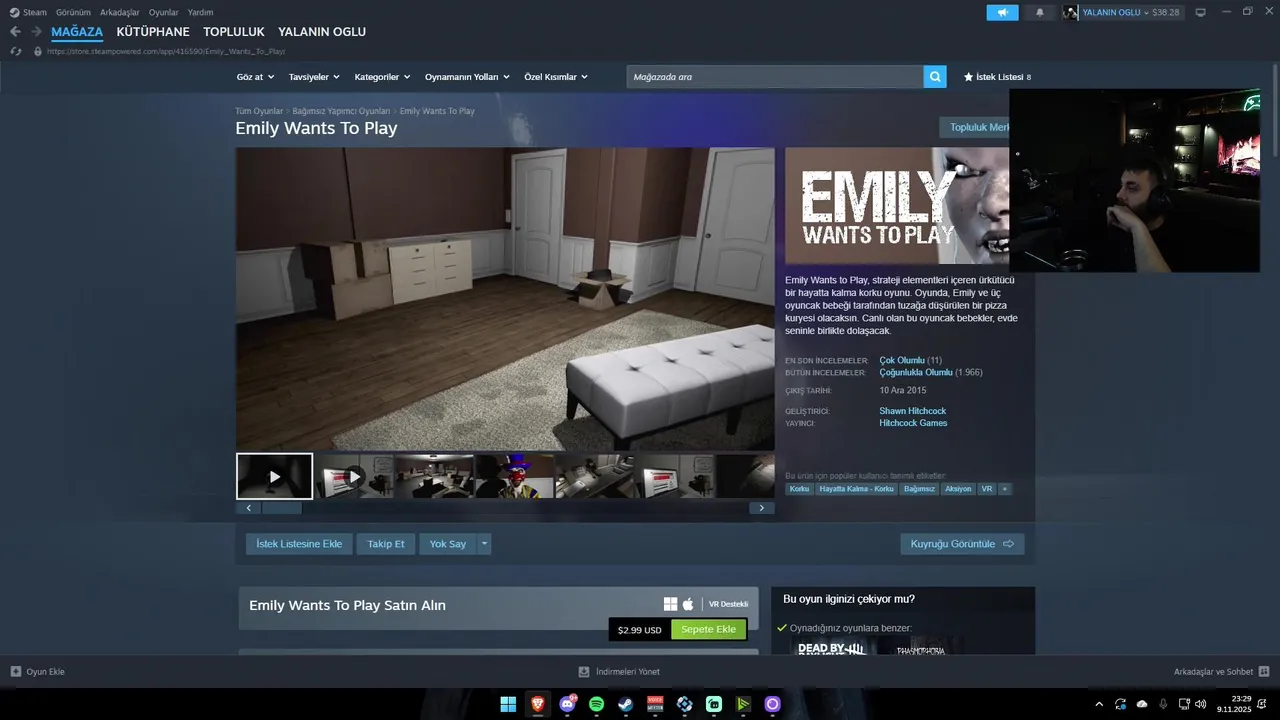
Task: Expand the Kategoriler menu
Action: pos(383,77)
